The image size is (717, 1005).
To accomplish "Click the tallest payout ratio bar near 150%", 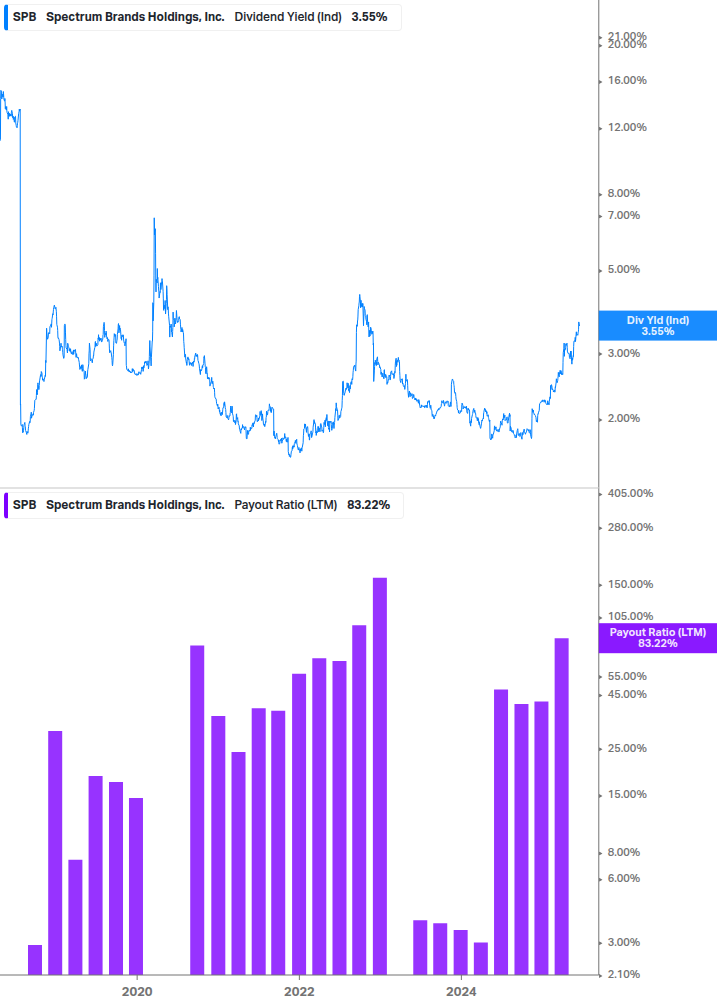I will tap(380, 776).
